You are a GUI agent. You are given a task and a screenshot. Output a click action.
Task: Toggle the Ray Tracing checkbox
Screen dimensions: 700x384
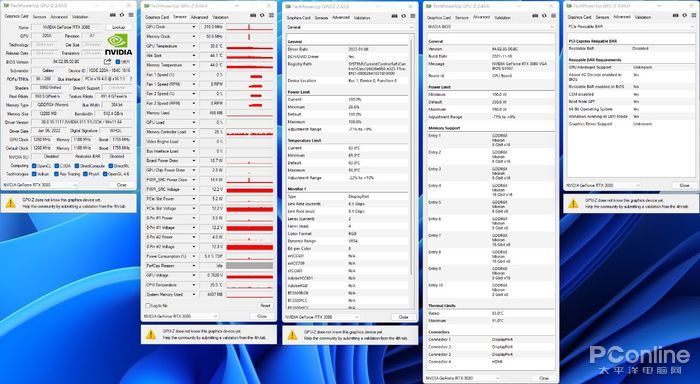pyautogui.click(x=56, y=174)
